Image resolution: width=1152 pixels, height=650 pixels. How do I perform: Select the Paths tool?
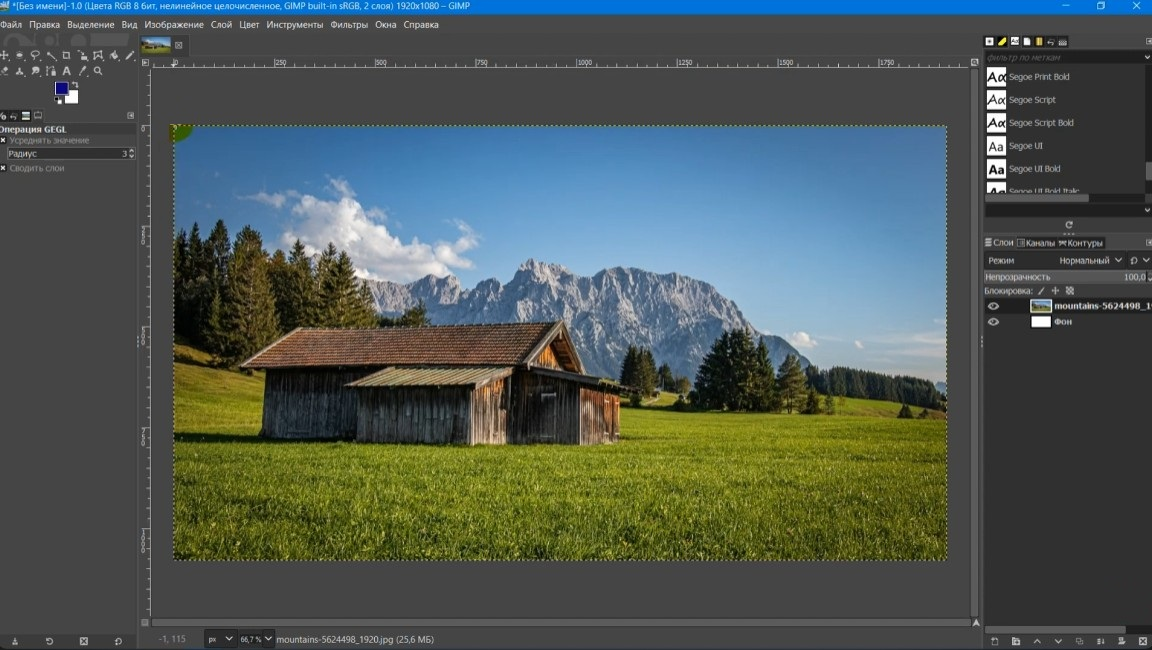tap(51, 71)
